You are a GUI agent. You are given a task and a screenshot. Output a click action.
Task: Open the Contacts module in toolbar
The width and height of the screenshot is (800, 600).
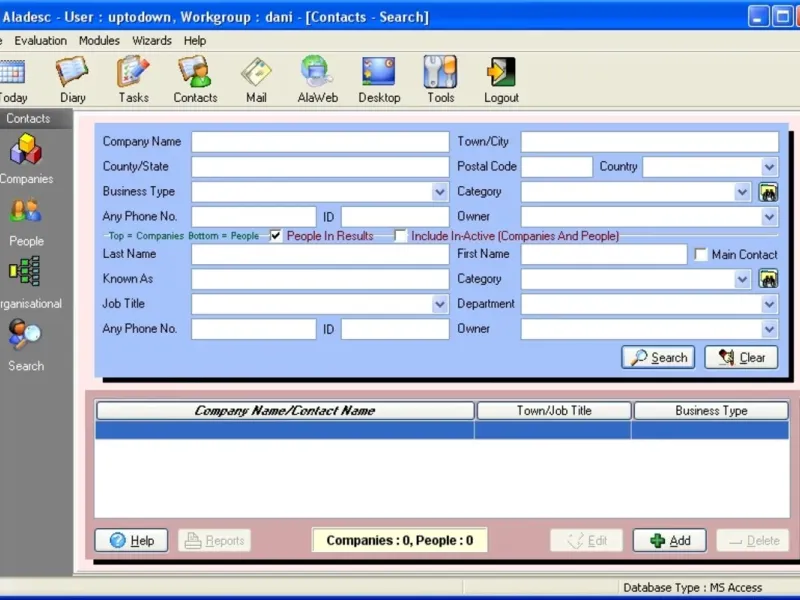pyautogui.click(x=195, y=81)
